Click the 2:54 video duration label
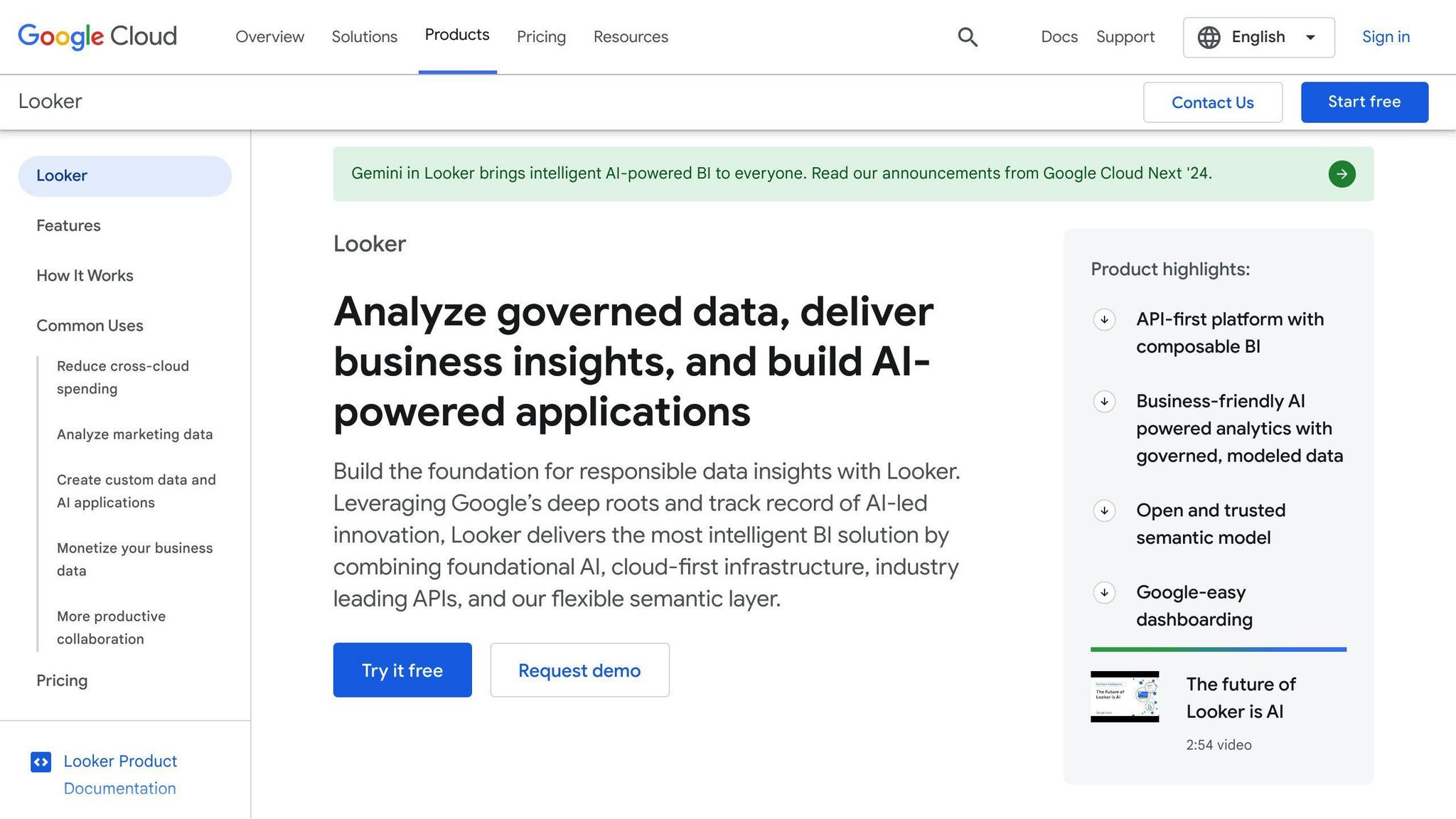The width and height of the screenshot is (1456, 819). (x=1219, y=745)
